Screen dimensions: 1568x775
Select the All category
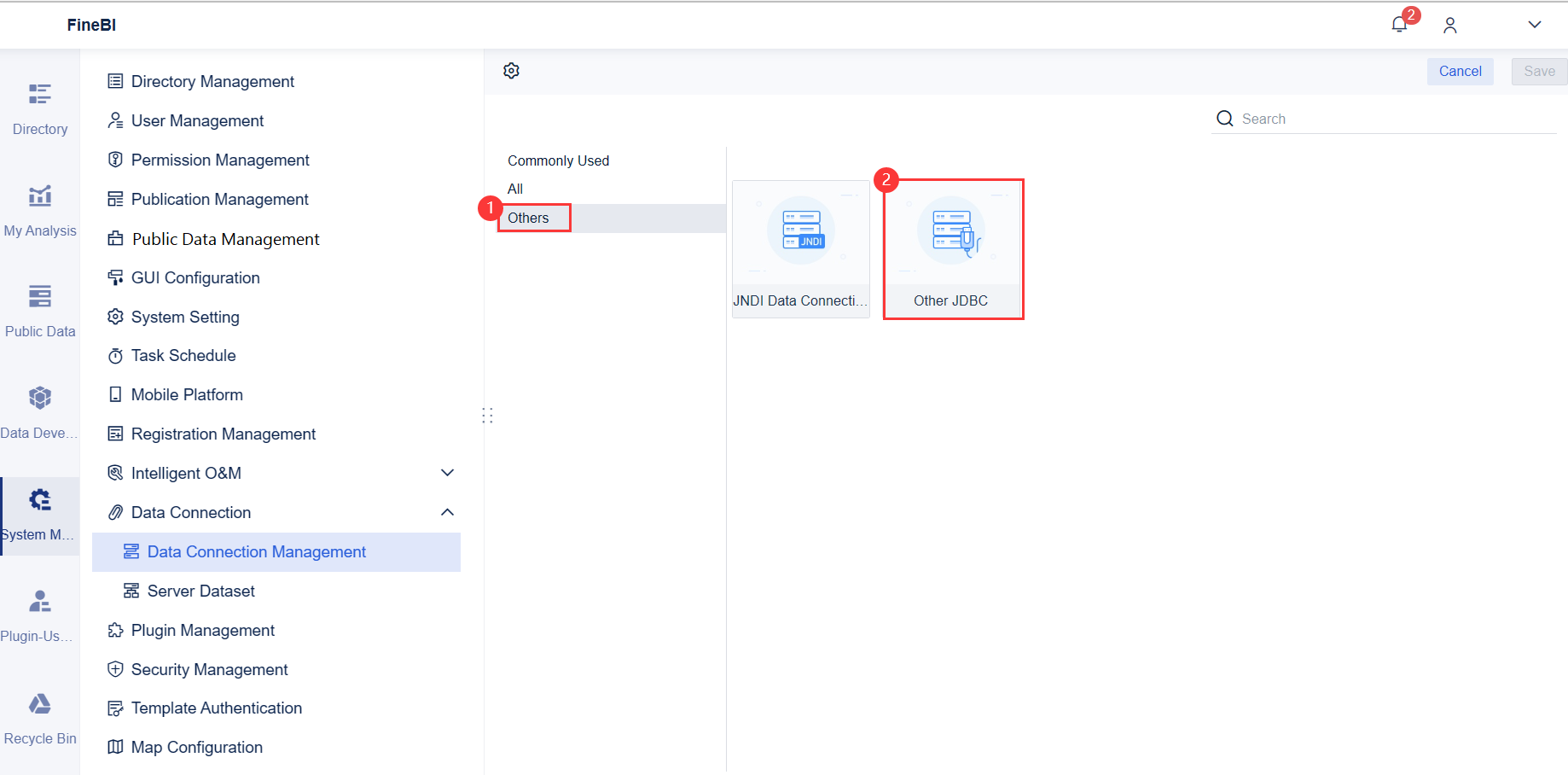pos(515,189)
